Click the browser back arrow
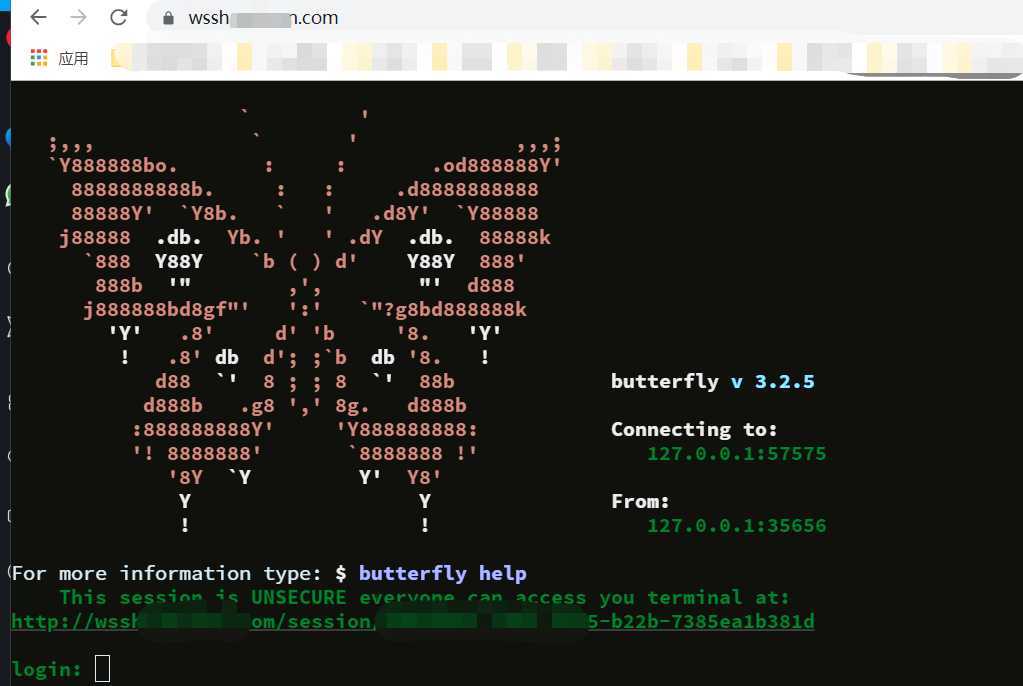This screenshot has width=1023, height=686. click(38, 17)
